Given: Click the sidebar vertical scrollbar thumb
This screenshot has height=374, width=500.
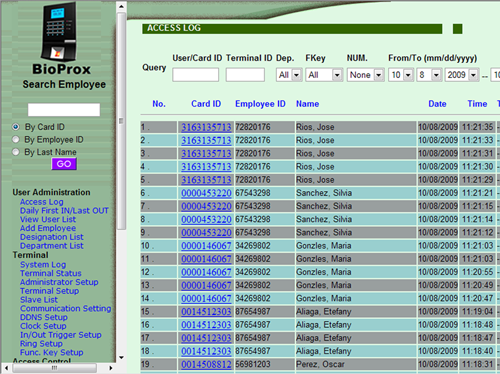Looking at the screenshot, I should pyautogui.click(x=121, y=121).
